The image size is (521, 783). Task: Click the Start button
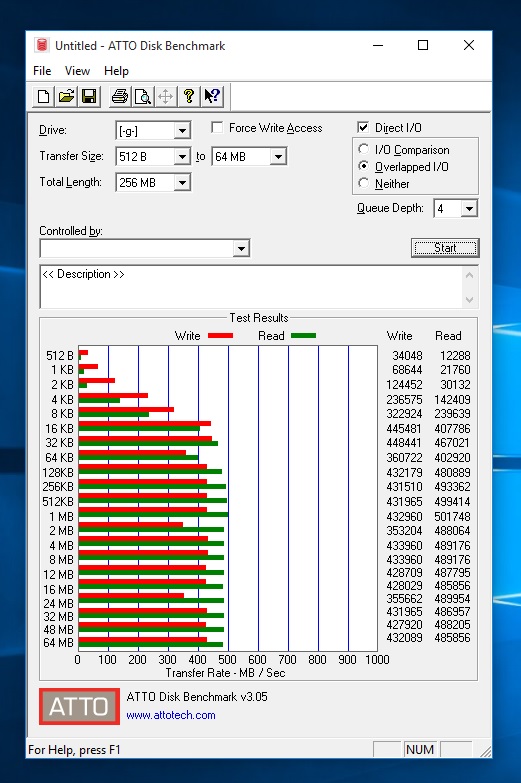[445, 248]
